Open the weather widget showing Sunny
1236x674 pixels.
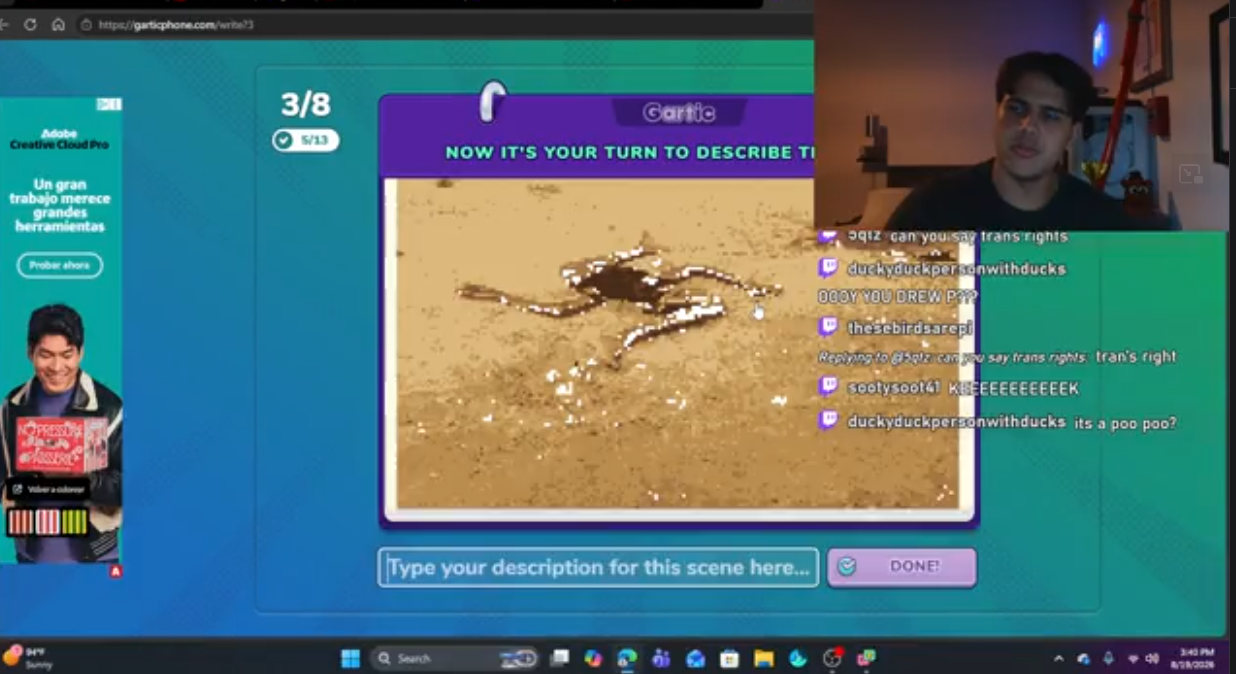[28, 657]
